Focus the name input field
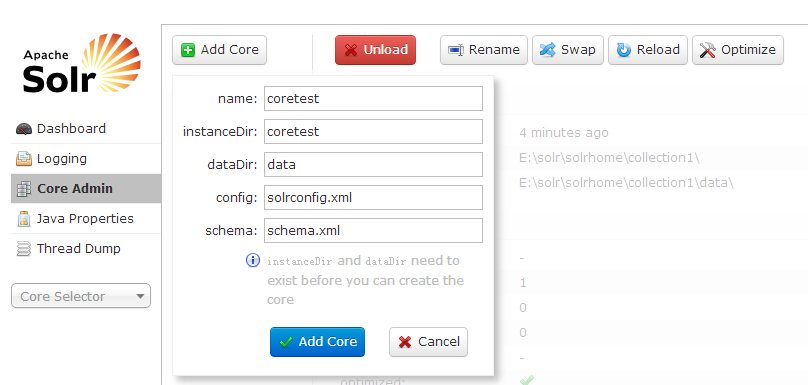The height and width of the screenshot is (385, 808). click(x=374, y=98)
